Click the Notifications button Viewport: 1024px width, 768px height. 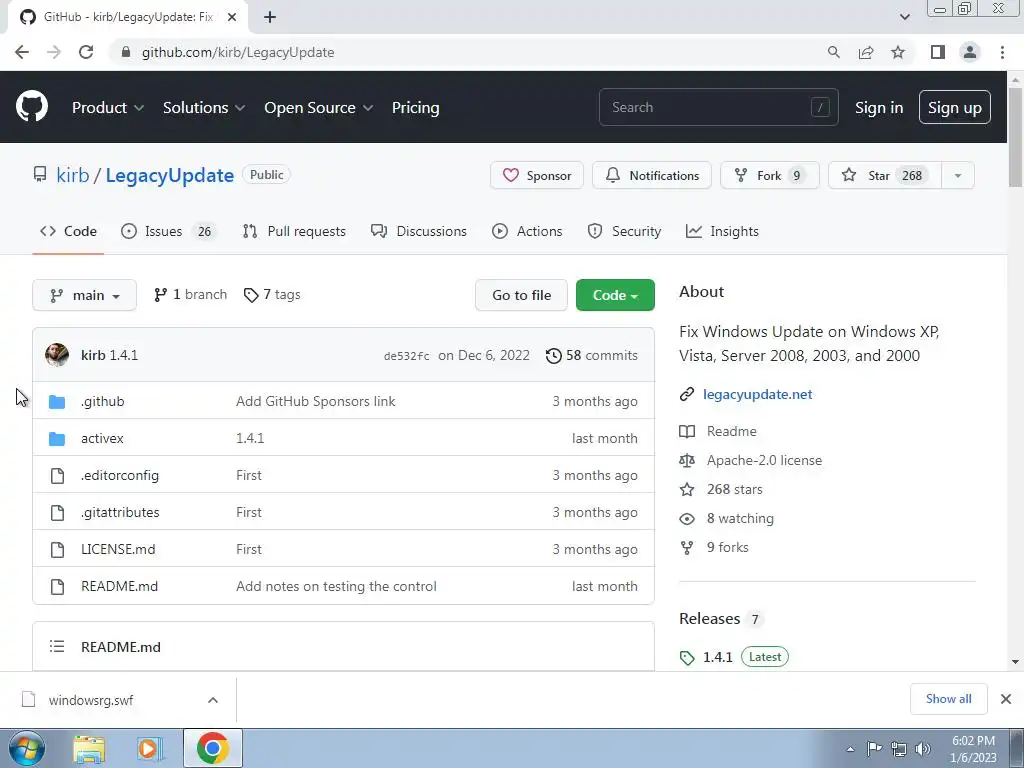pos(652,176)
